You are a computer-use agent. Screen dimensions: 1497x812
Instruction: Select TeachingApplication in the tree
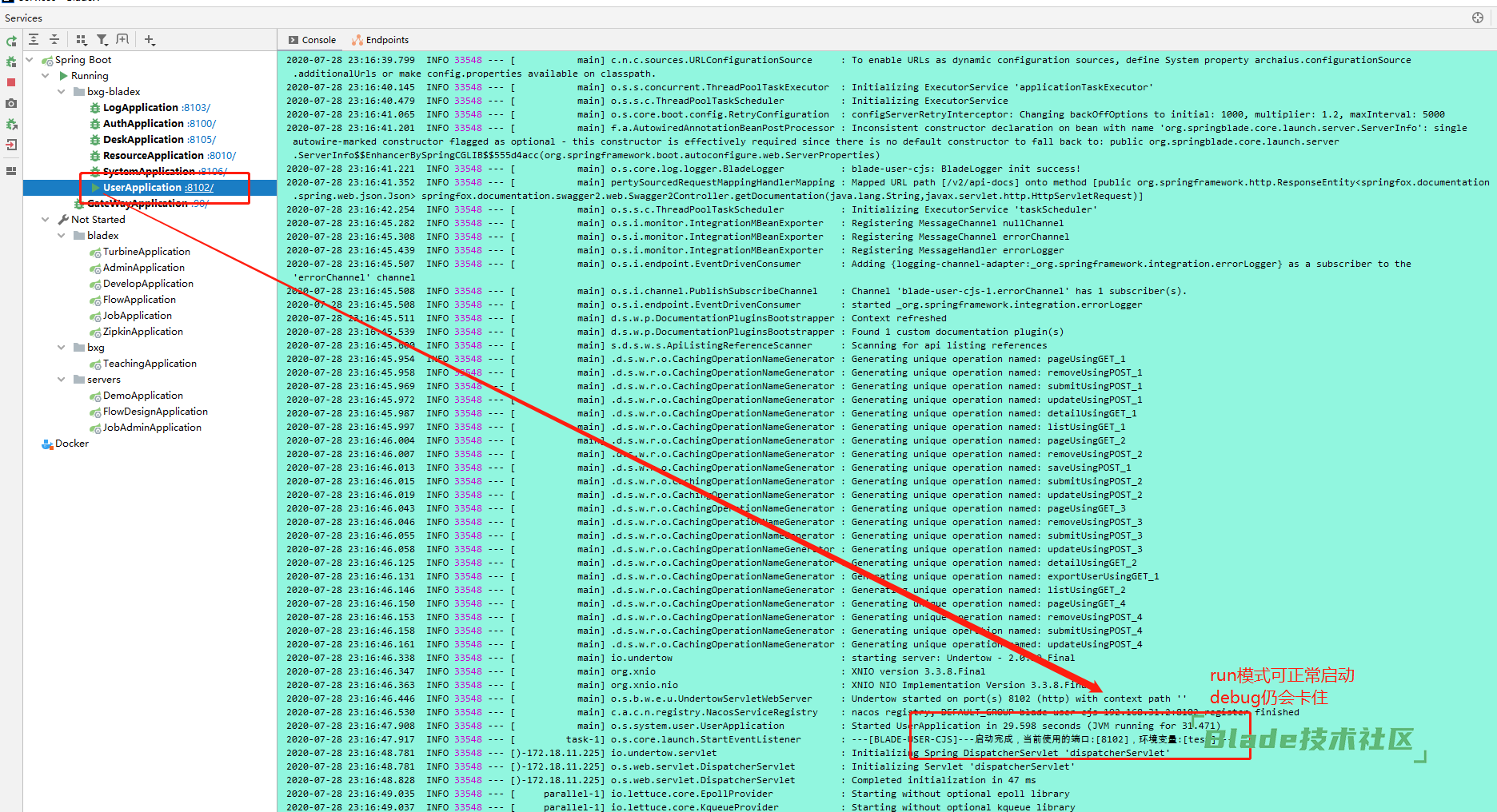(x=150, y=364)
